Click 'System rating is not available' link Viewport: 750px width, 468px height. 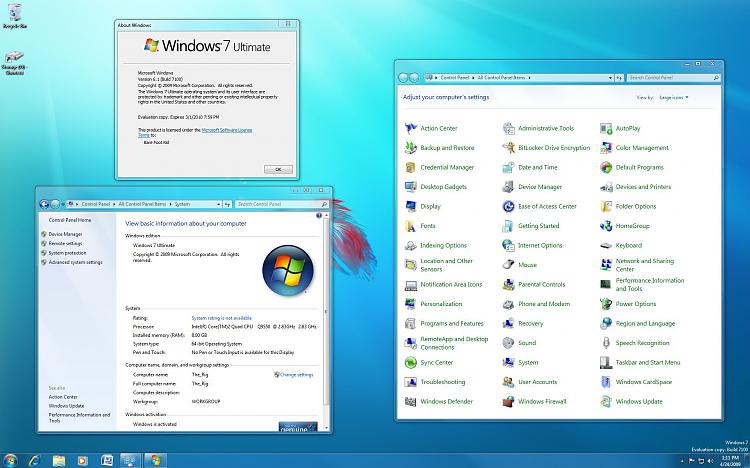221,318
